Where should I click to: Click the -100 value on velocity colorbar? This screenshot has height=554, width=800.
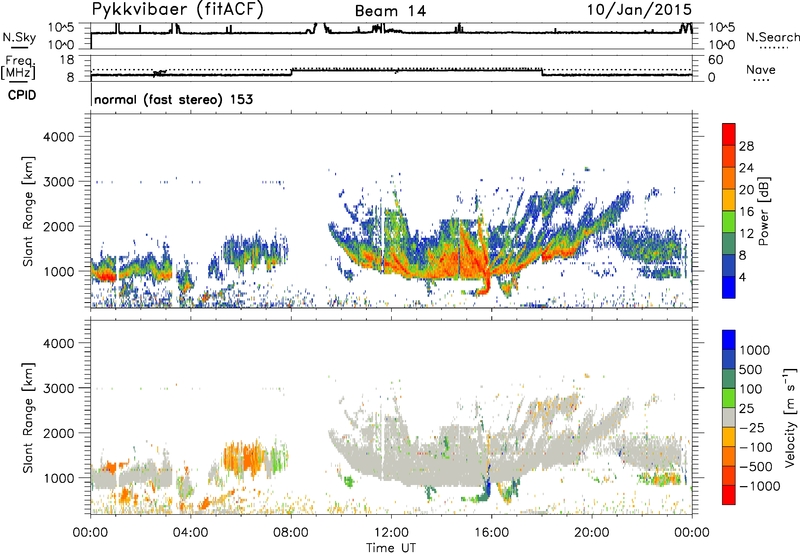[x=756, y=447]
